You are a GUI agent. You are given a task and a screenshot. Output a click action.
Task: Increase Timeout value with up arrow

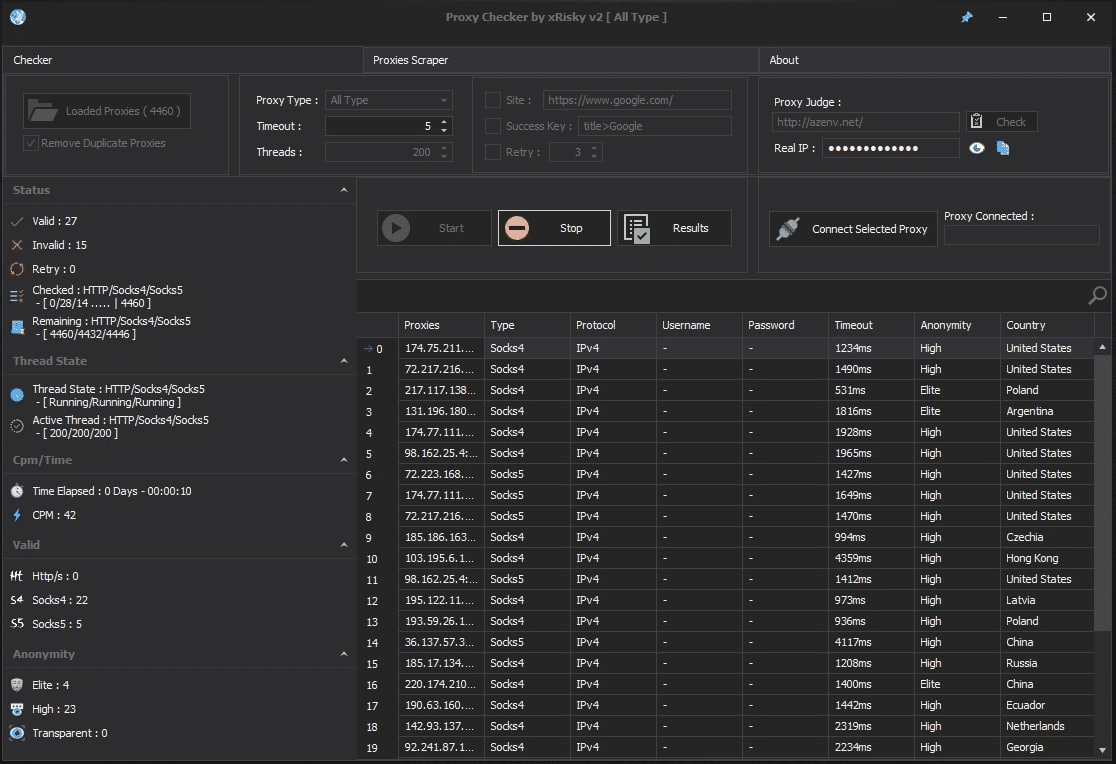click(x=445, y=122)
